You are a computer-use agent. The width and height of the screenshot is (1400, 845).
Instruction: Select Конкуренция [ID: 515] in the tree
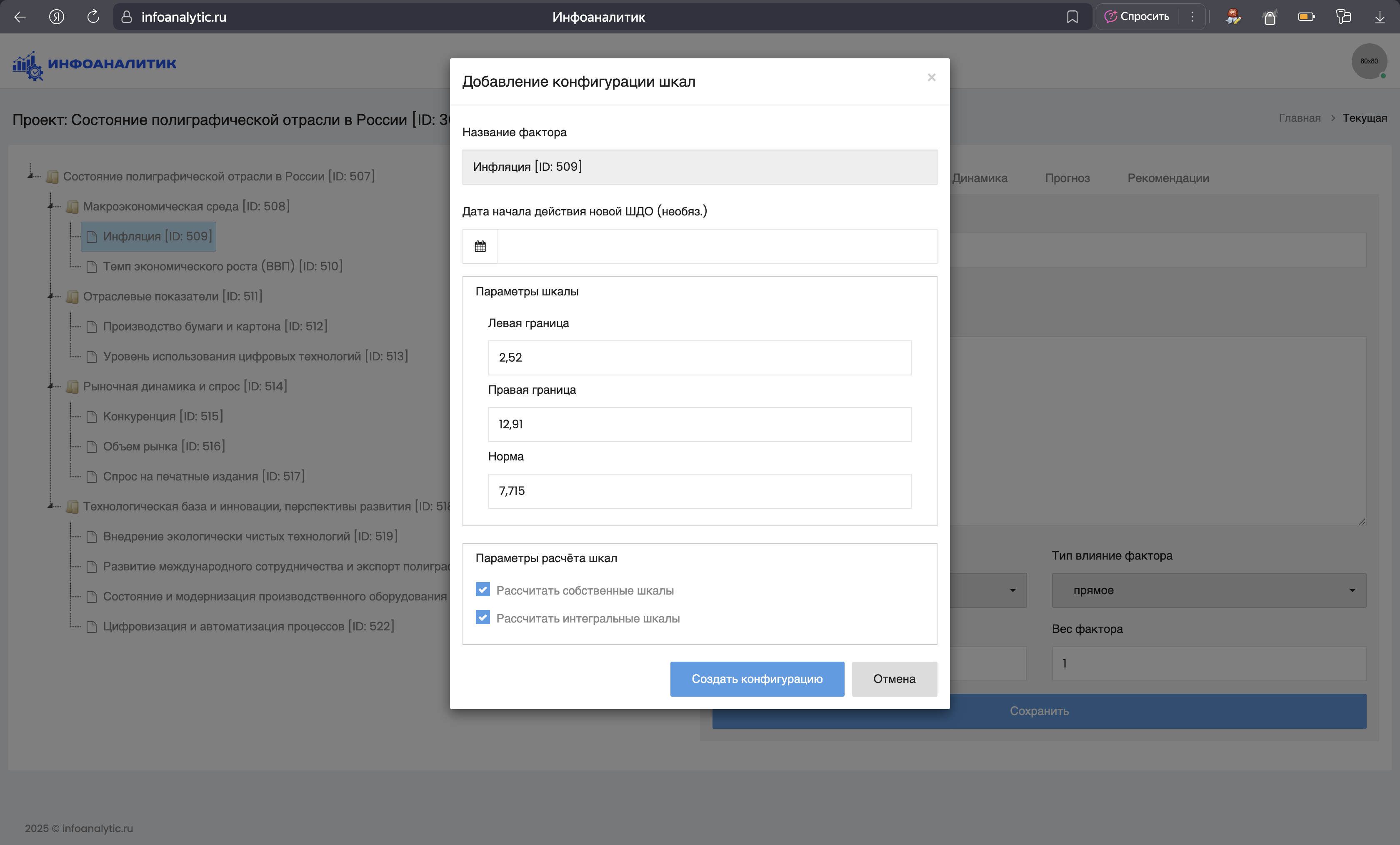coord(162,416)
